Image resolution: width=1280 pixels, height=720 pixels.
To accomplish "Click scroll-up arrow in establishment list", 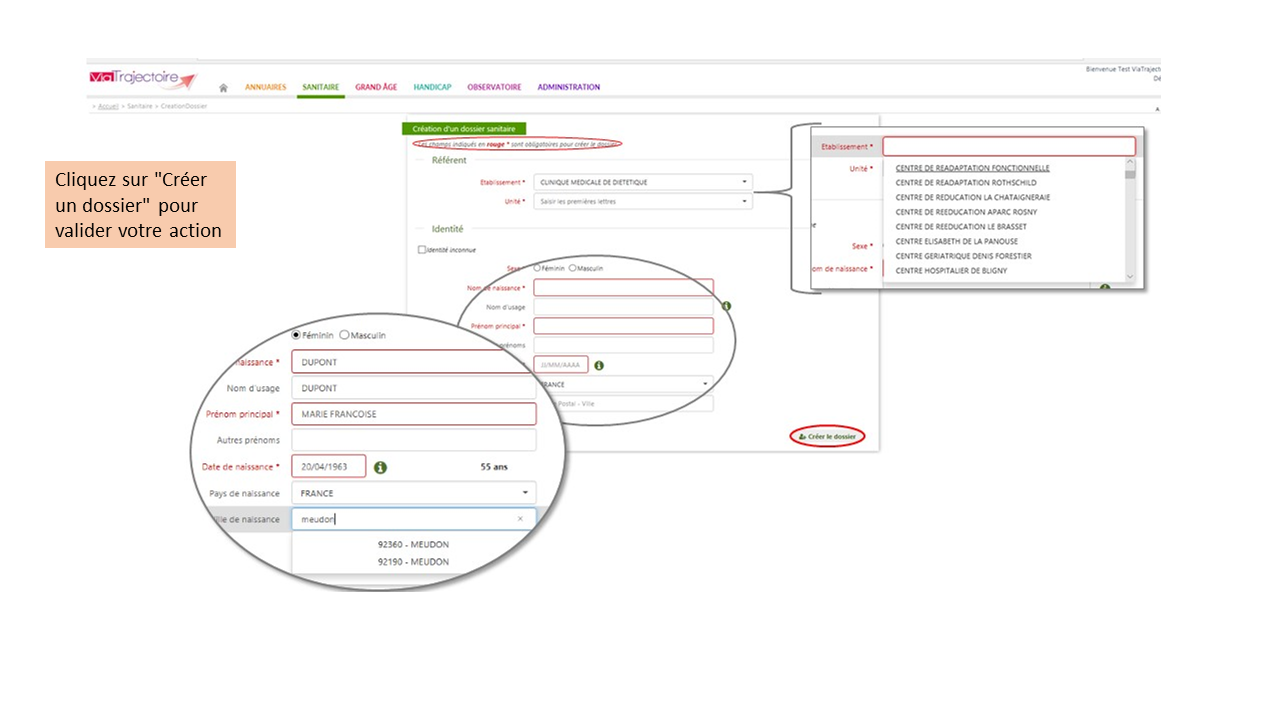I will (x=1130, y=162).
